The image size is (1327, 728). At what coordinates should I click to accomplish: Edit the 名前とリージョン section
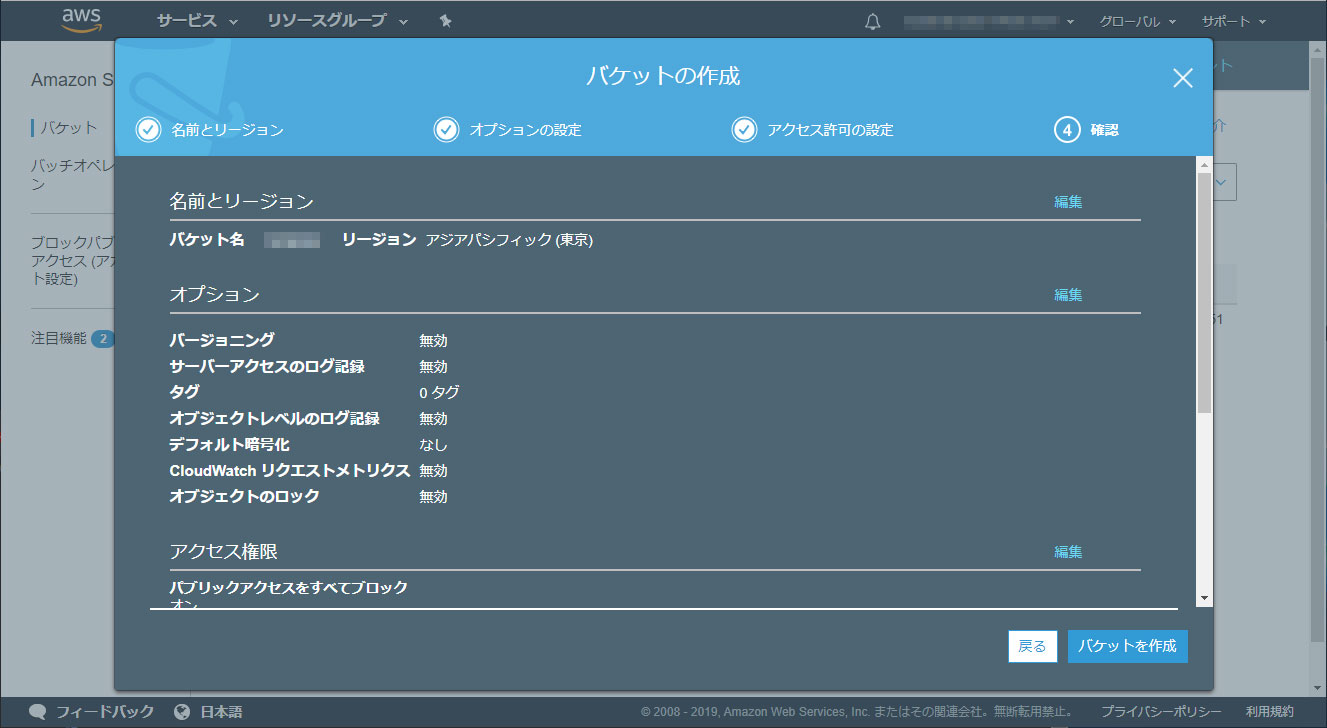(1068, 202)
